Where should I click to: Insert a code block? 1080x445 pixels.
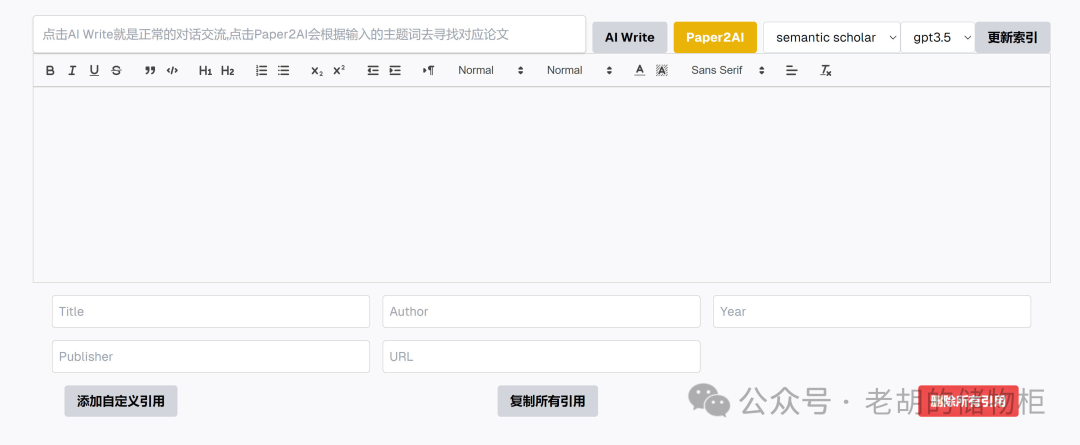pyautogui.click(x=172, y=70)
